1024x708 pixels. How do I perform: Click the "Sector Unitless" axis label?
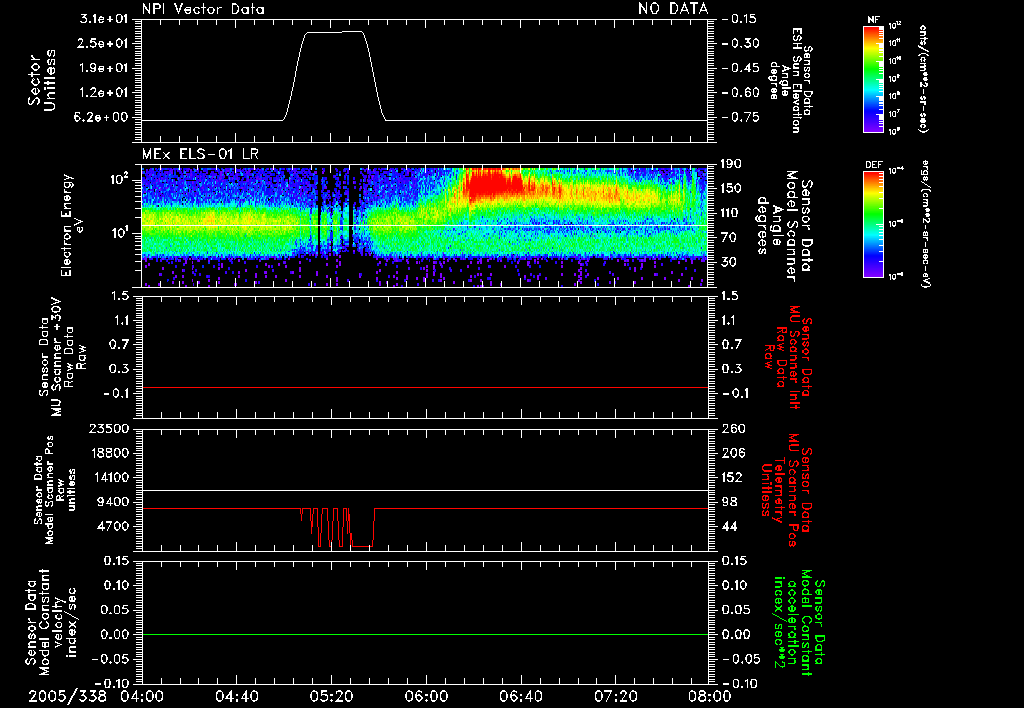[41, 80]
